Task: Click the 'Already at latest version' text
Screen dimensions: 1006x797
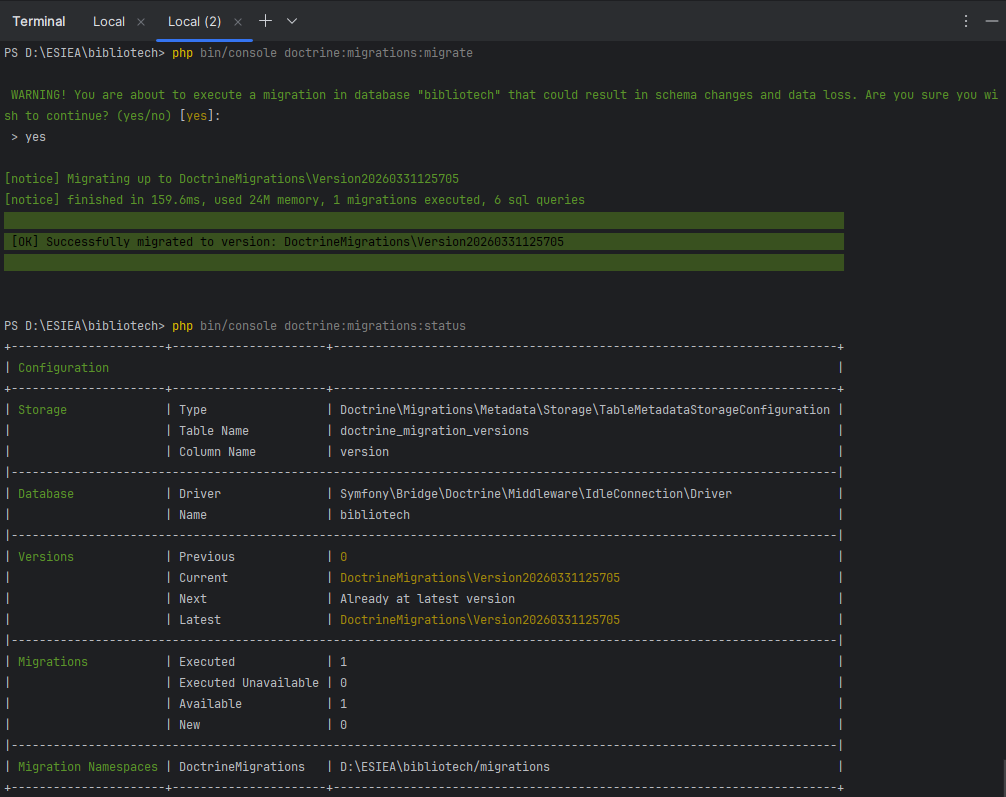Action: [427, 599]
